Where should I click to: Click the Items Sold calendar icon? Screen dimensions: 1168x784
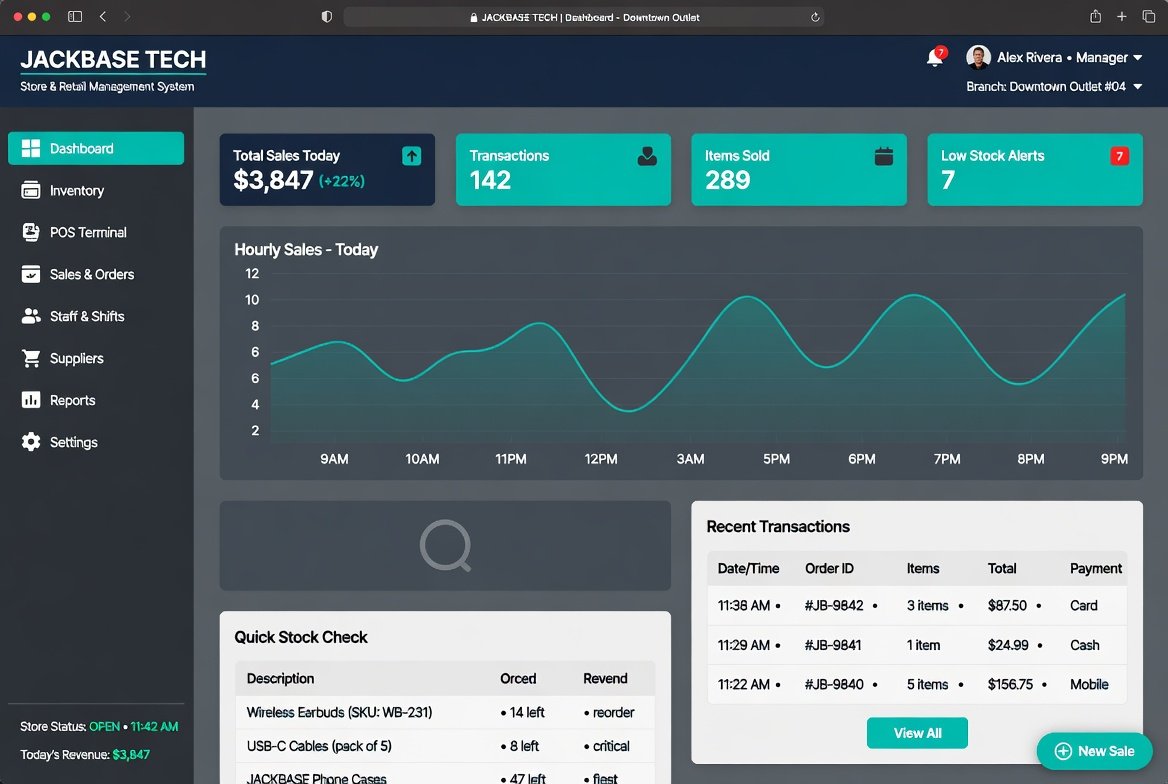click(x=883, y=156)
